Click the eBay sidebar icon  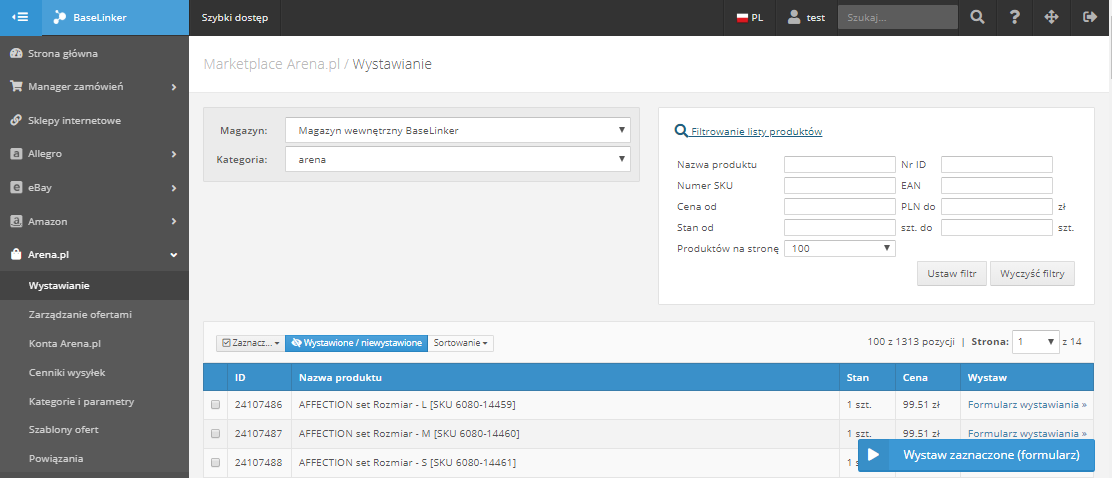[16, 188]
